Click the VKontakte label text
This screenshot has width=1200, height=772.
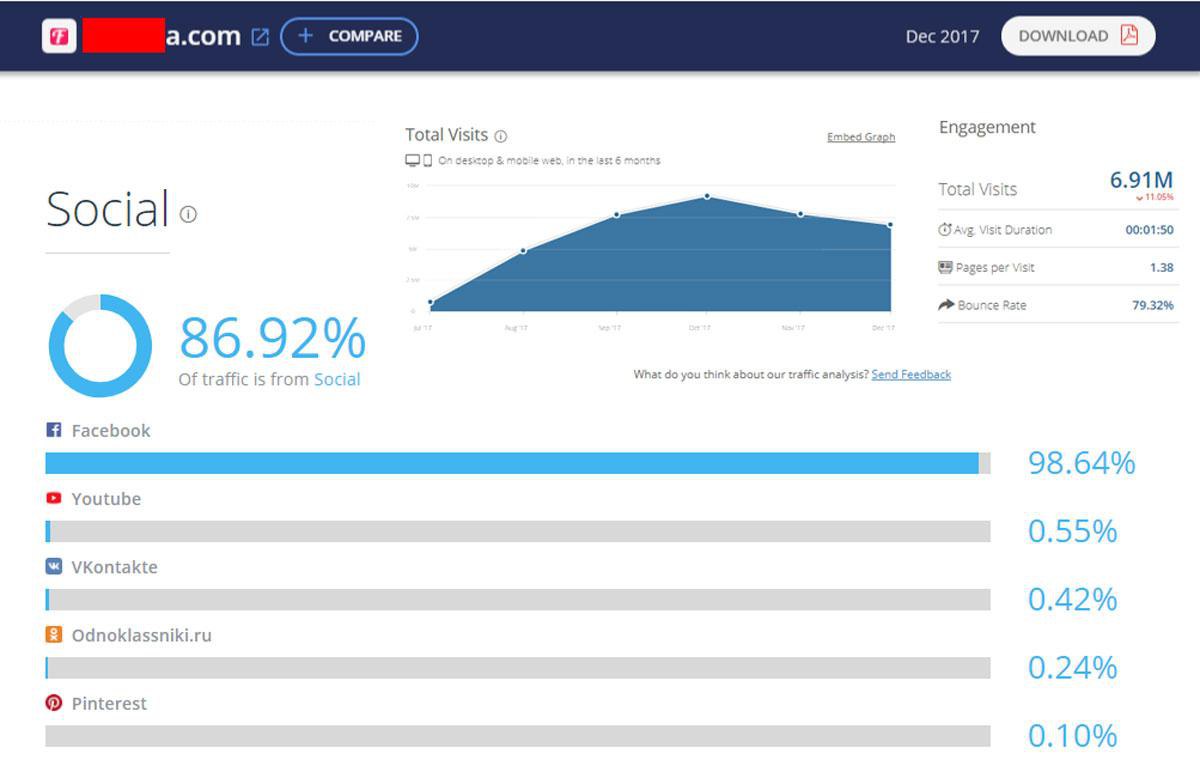[x=115, y=567]
